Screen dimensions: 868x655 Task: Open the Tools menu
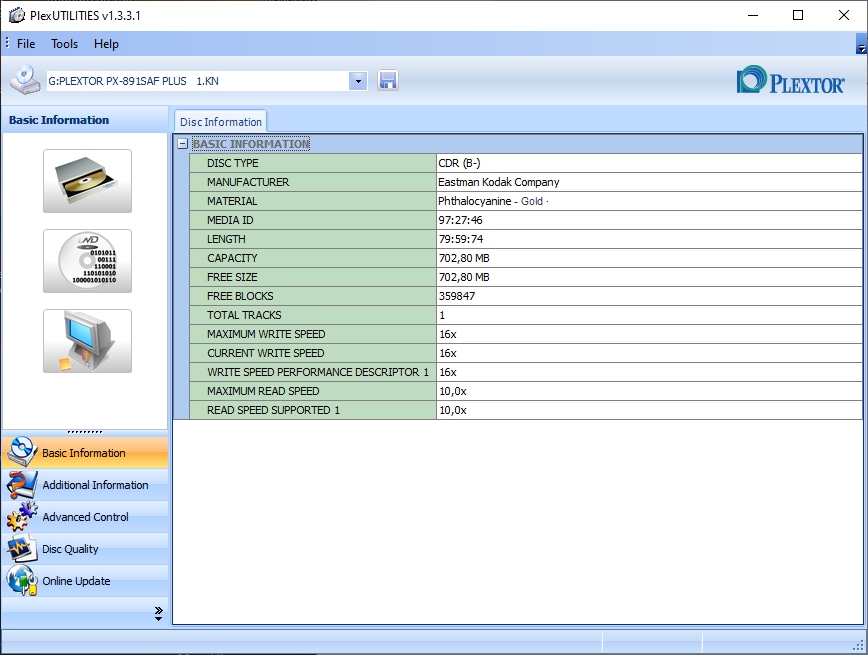point(65,44)
